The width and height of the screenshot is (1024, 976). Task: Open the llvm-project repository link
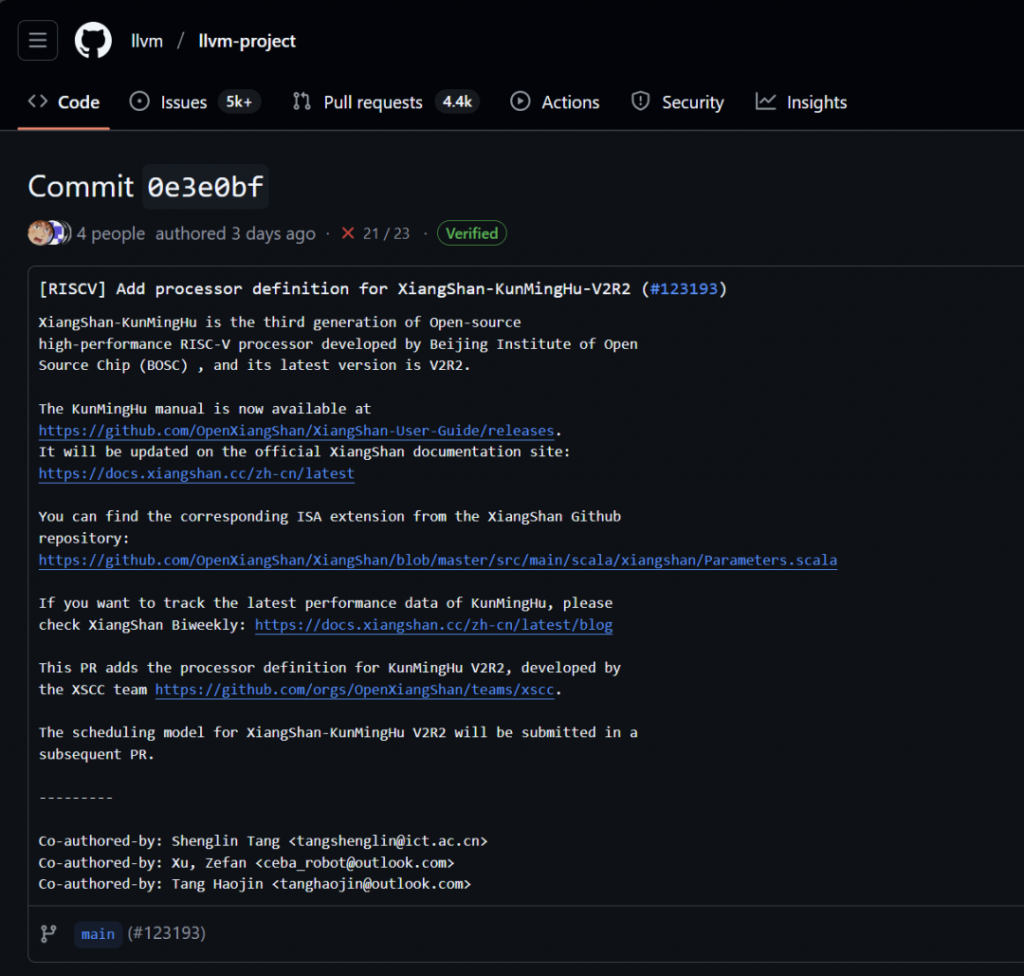click(246, 41)
